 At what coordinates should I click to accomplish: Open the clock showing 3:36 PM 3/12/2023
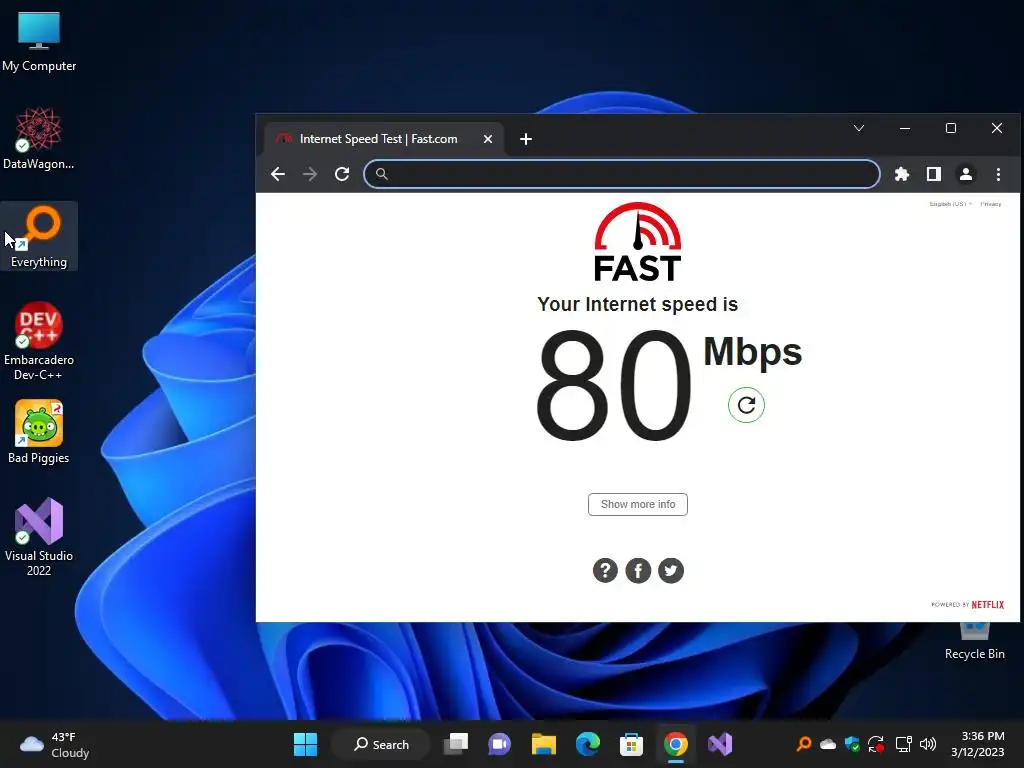(978, 744)
